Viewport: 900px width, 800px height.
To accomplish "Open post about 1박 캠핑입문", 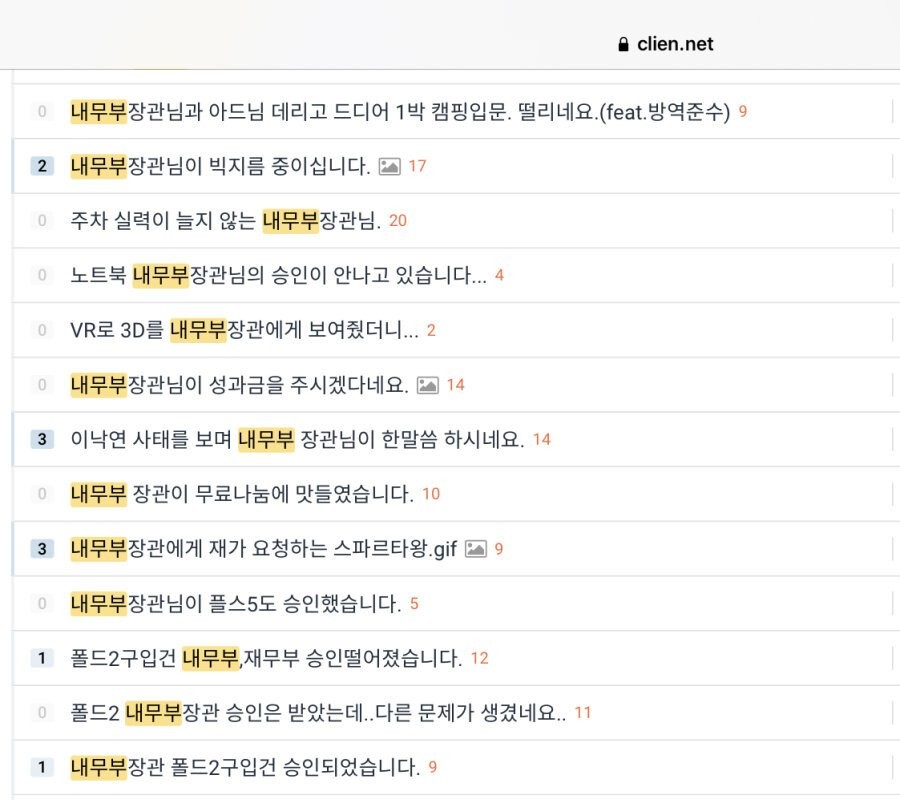I will click(x=400, y=111).
